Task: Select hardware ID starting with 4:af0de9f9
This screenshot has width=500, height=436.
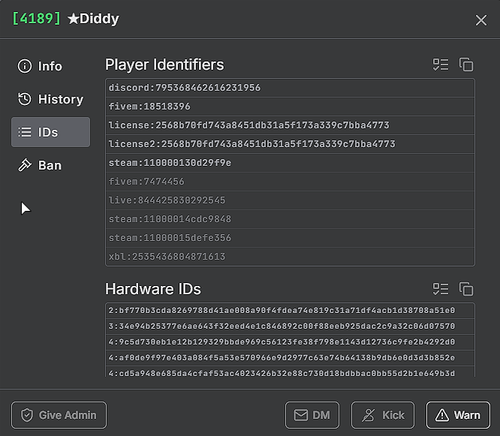Action: point(290,358)
